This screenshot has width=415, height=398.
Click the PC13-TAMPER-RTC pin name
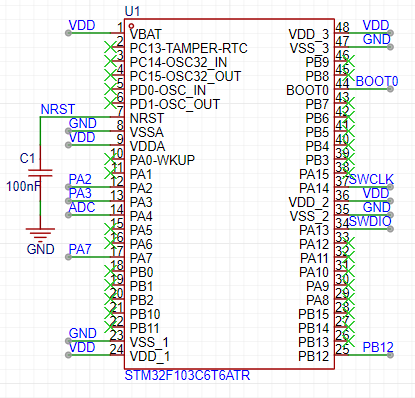click(x=189, y=49)
